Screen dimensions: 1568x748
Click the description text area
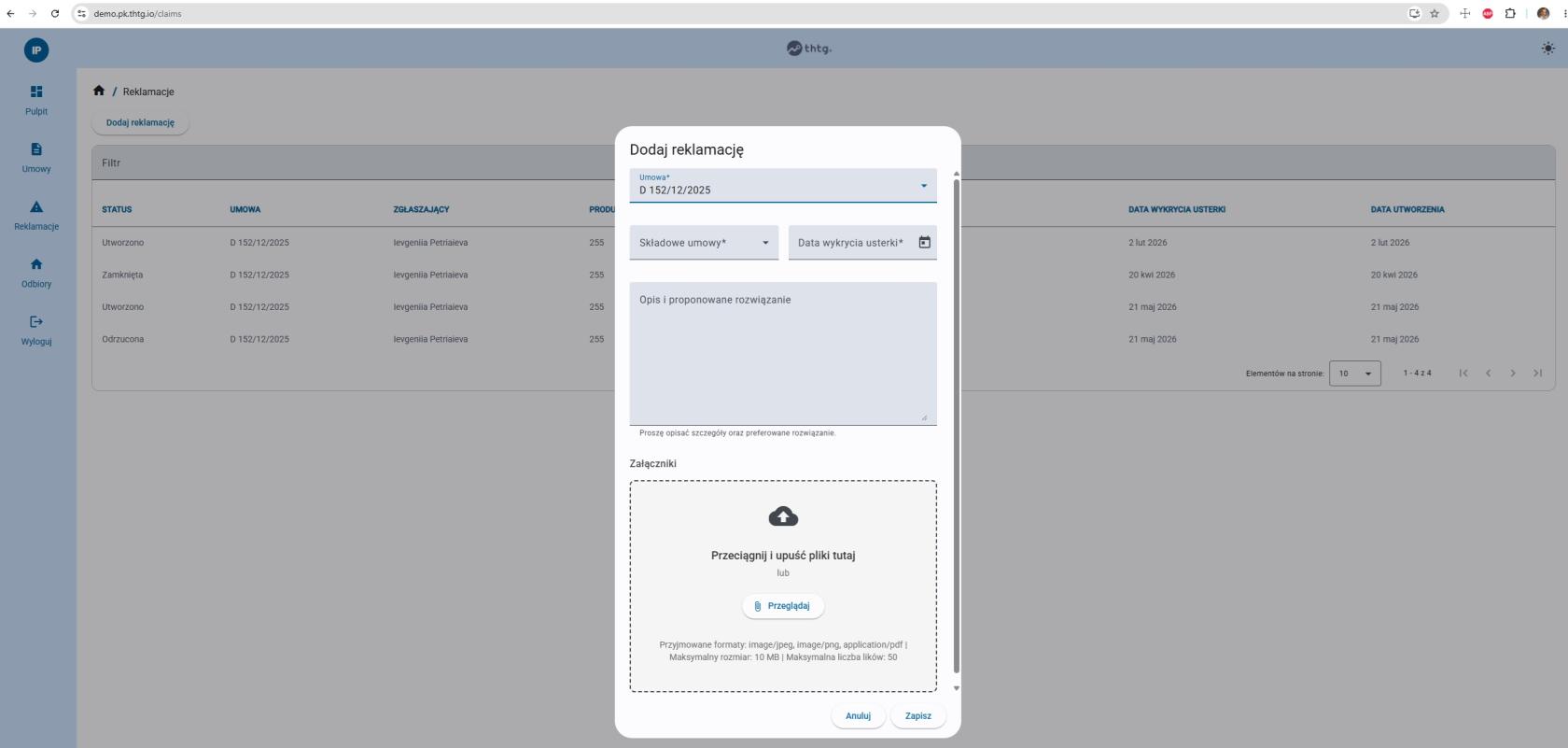(x=783, y=354)
